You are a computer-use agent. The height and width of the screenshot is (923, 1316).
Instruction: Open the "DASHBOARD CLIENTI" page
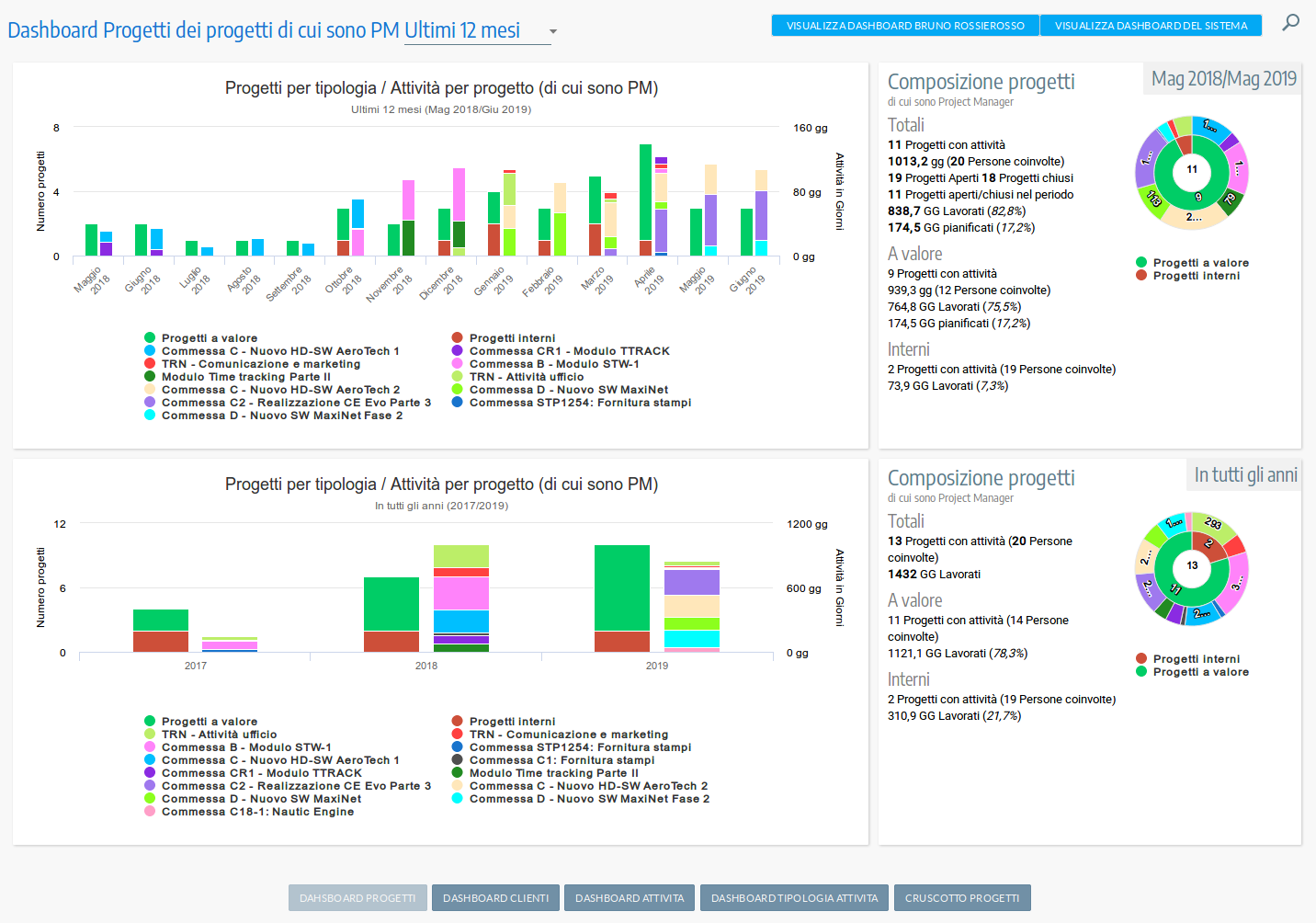[x=495, y=898]
